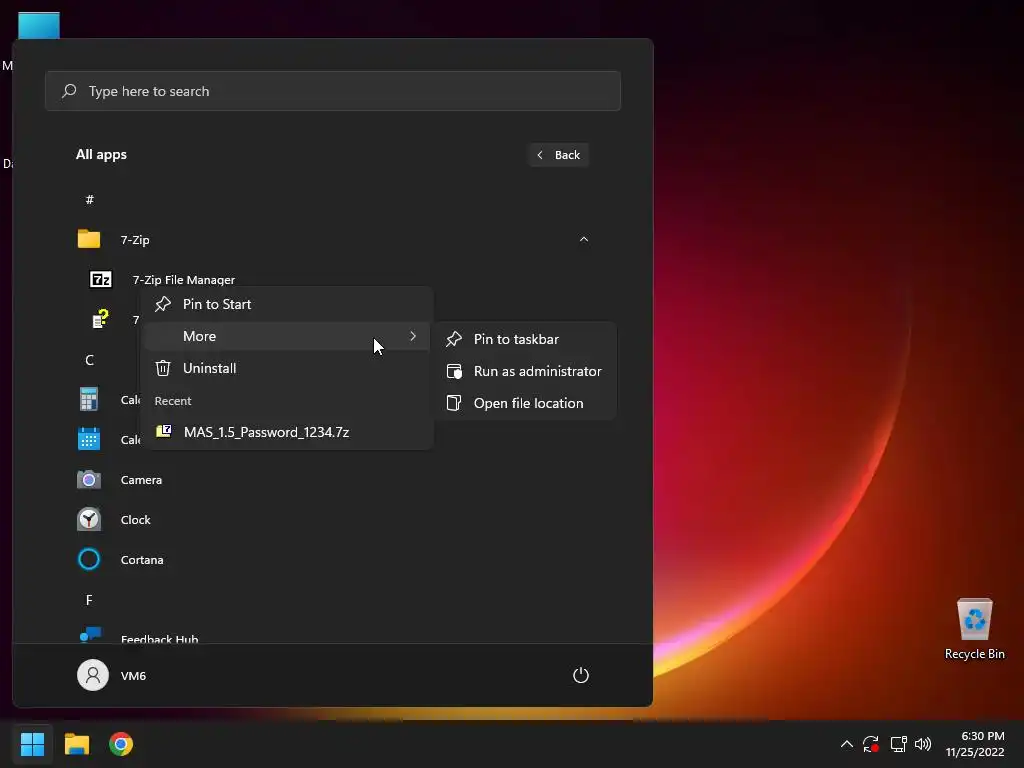Viewport: 1024px width, 768px height.
Task: Open the Power options button
Action: [x=581, y=675]
